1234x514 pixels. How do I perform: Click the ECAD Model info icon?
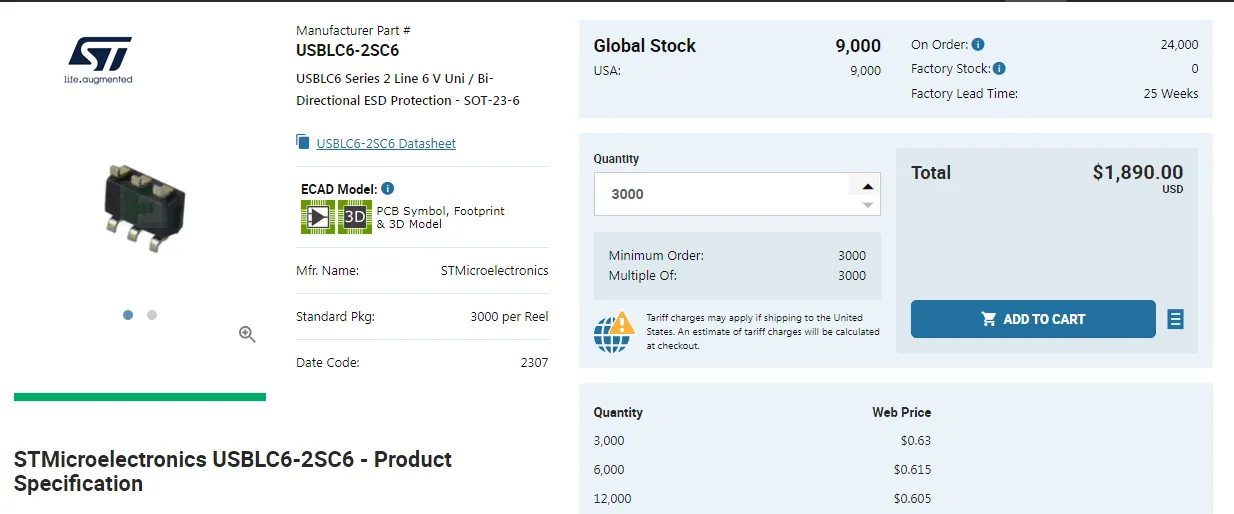coord(388,188)
